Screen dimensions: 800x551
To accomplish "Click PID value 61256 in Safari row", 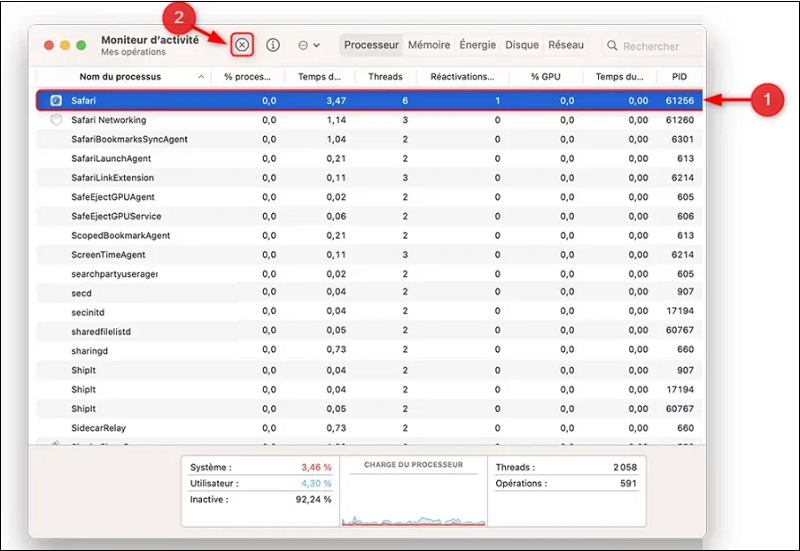I will [x=680, y=101].
